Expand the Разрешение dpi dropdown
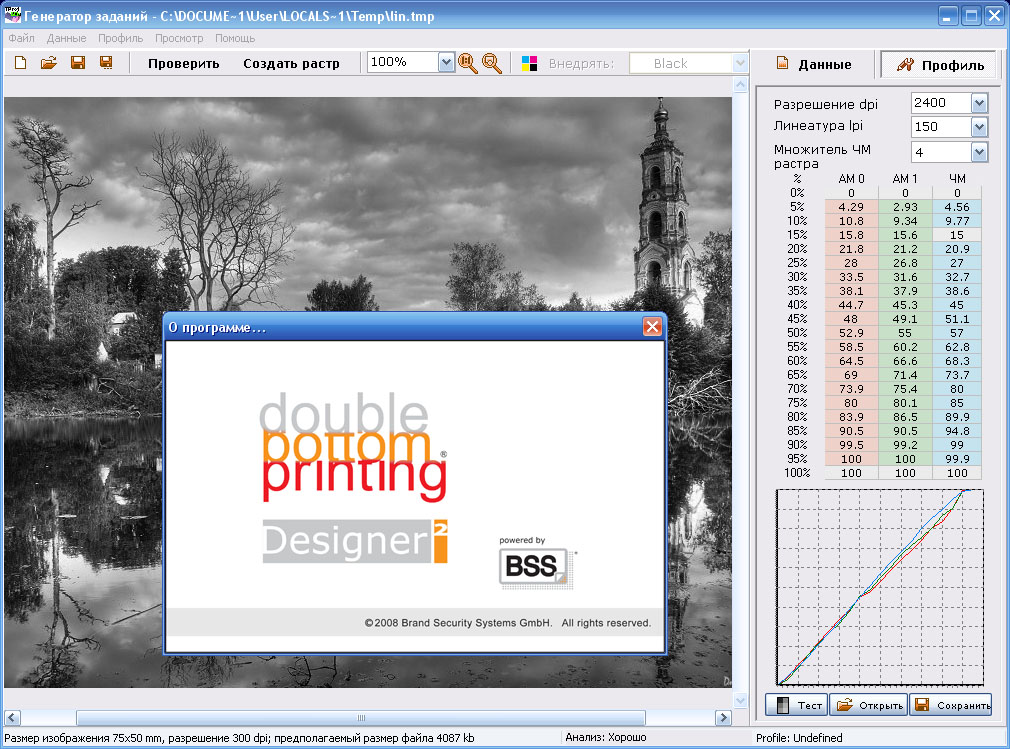 tap(978, 103)
